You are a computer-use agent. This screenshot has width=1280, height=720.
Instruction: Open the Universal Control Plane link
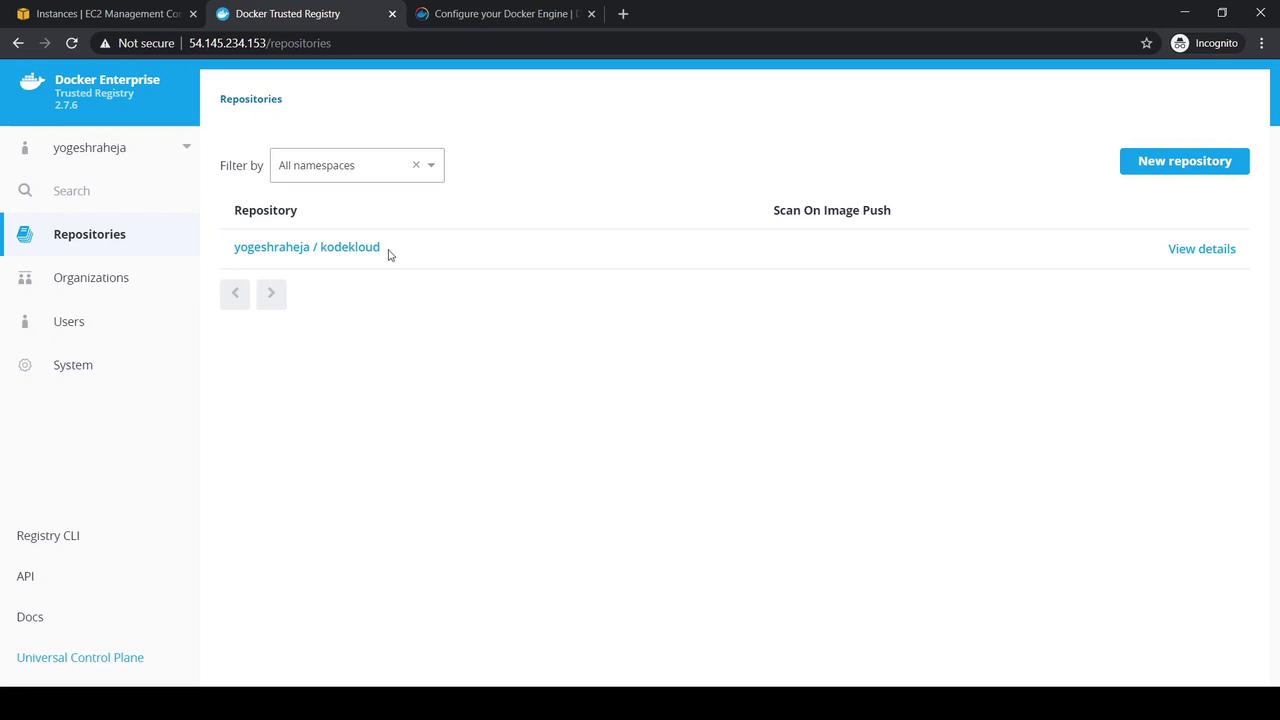pos(80,658)
